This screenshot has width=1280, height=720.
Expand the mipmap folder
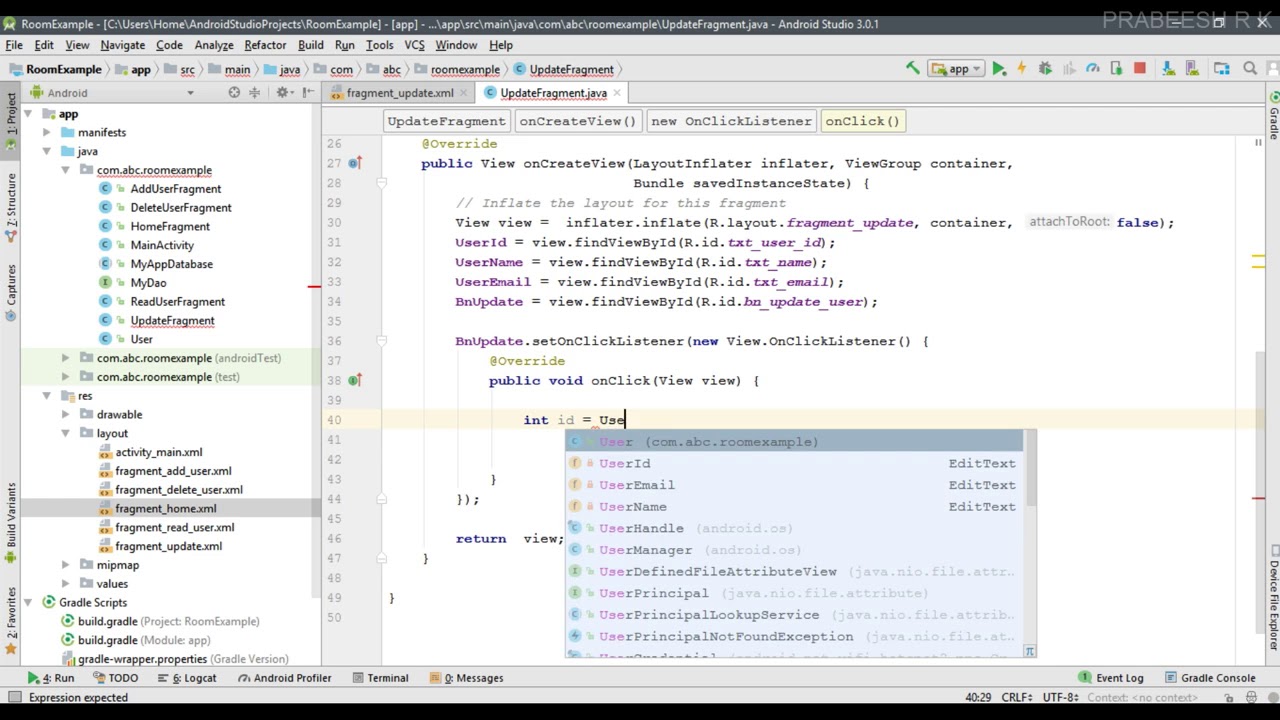click(66, 565)
